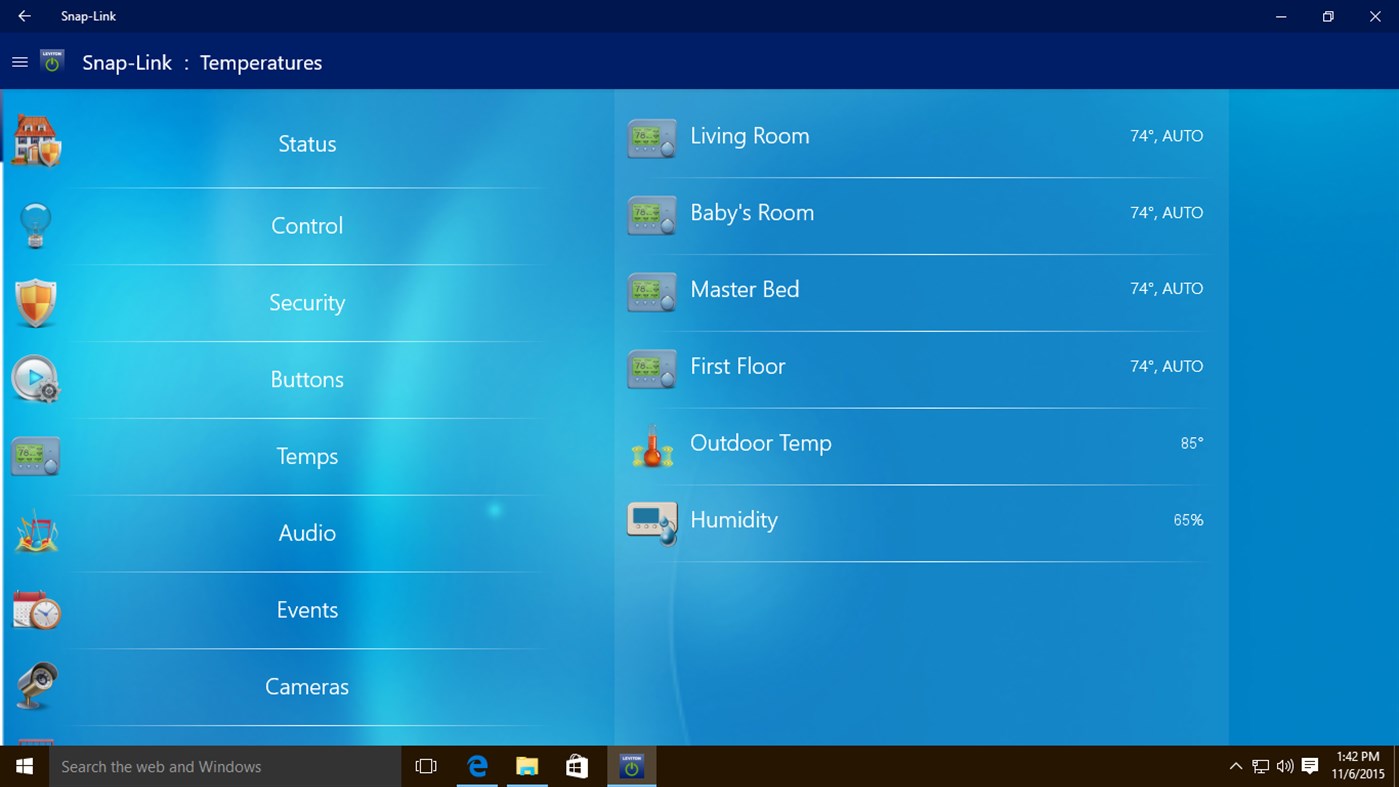This screenshot has width=1399, height=787.
Task: Click the Security shield icon
Action: click(35, 302)
